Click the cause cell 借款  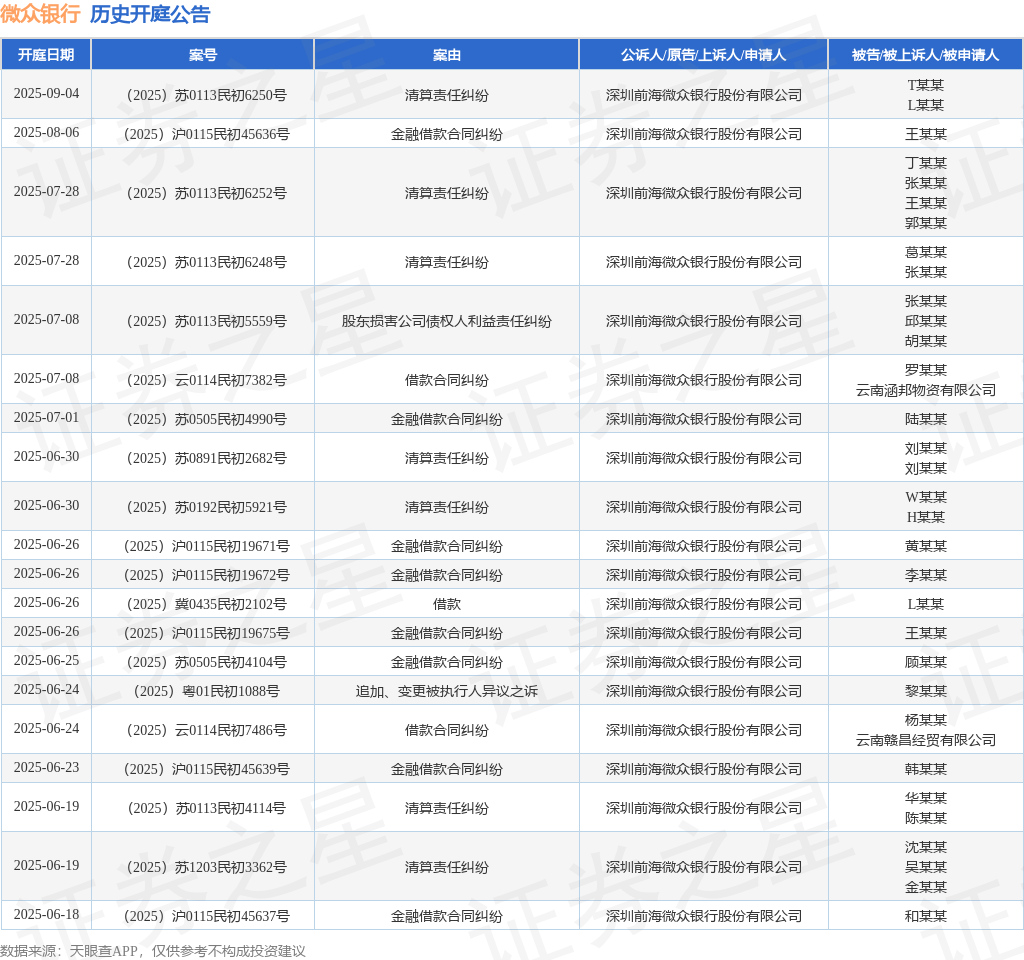coord(447,605)
